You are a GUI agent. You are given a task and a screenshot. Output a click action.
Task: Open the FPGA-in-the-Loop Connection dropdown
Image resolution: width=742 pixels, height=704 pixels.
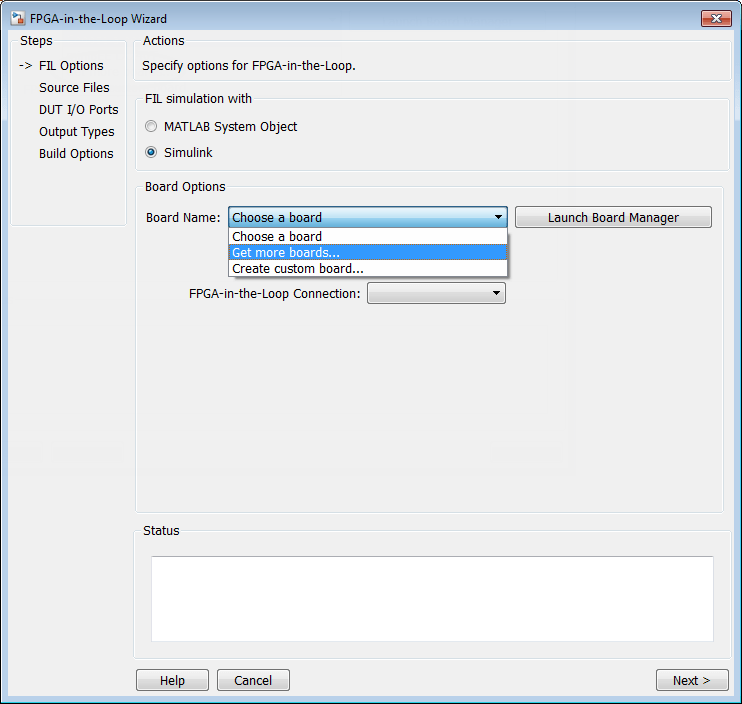click(x=436, y=293)
